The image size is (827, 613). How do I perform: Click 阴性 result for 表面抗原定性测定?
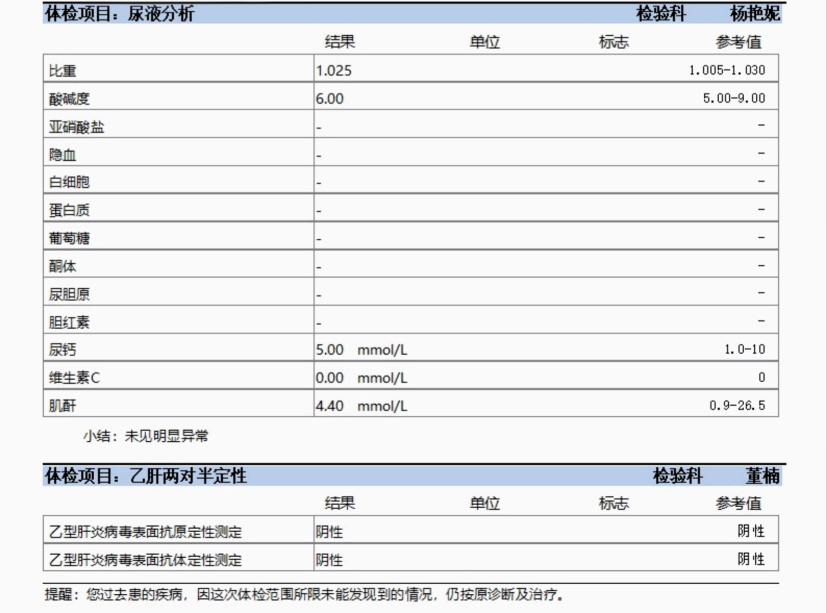[329, 532]
